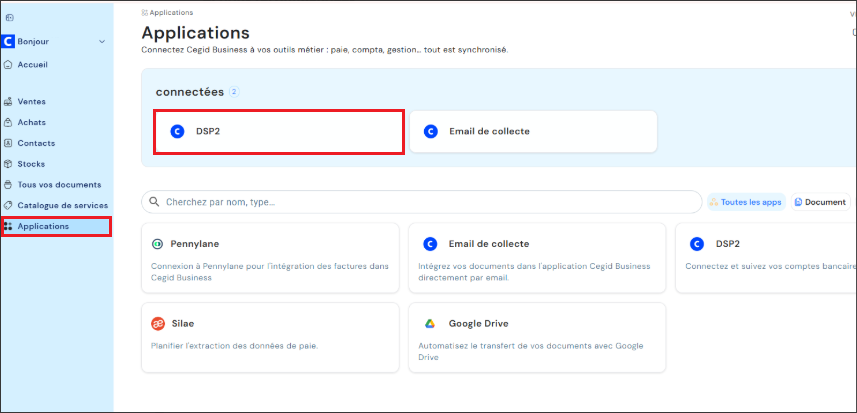Open the connected DSP2 card
This screenshot has width=857, height=413.
[279, 132]
